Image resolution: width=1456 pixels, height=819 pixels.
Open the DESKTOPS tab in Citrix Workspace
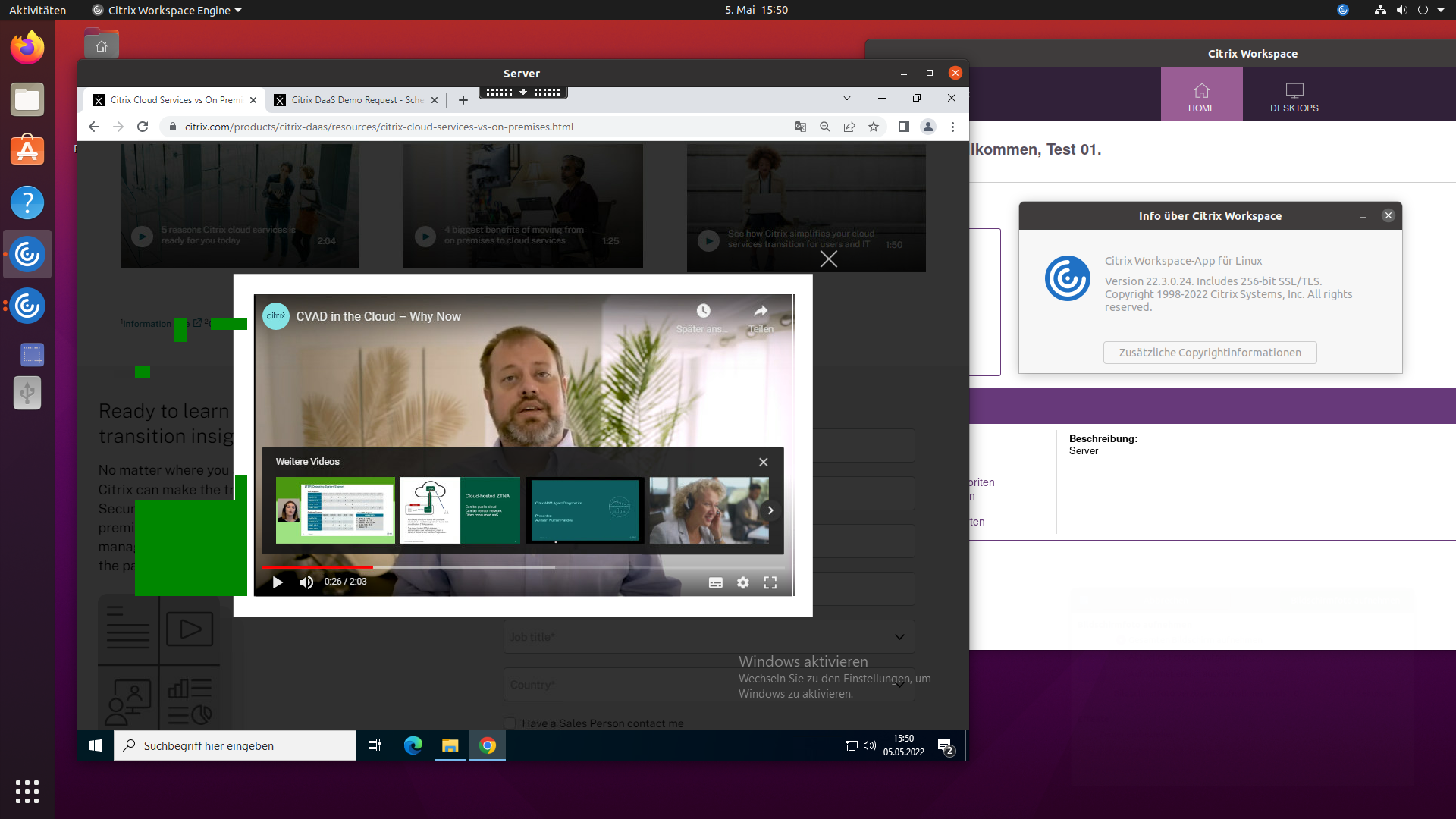(x=1294, y=96)
